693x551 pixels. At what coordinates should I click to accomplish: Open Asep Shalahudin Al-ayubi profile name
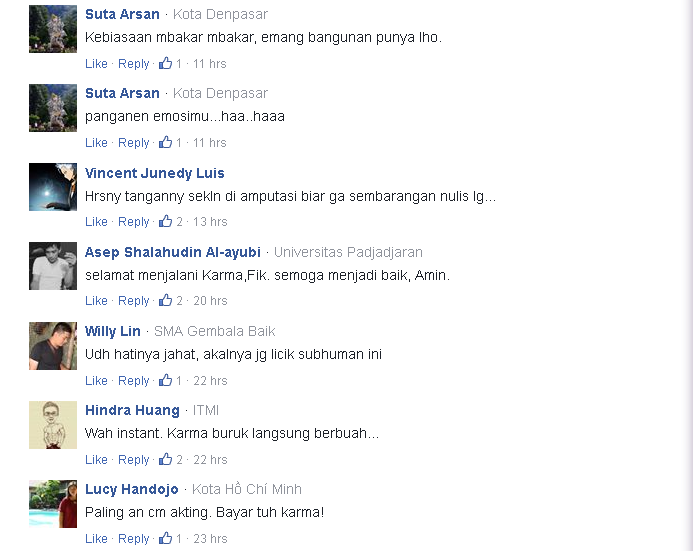173,252
